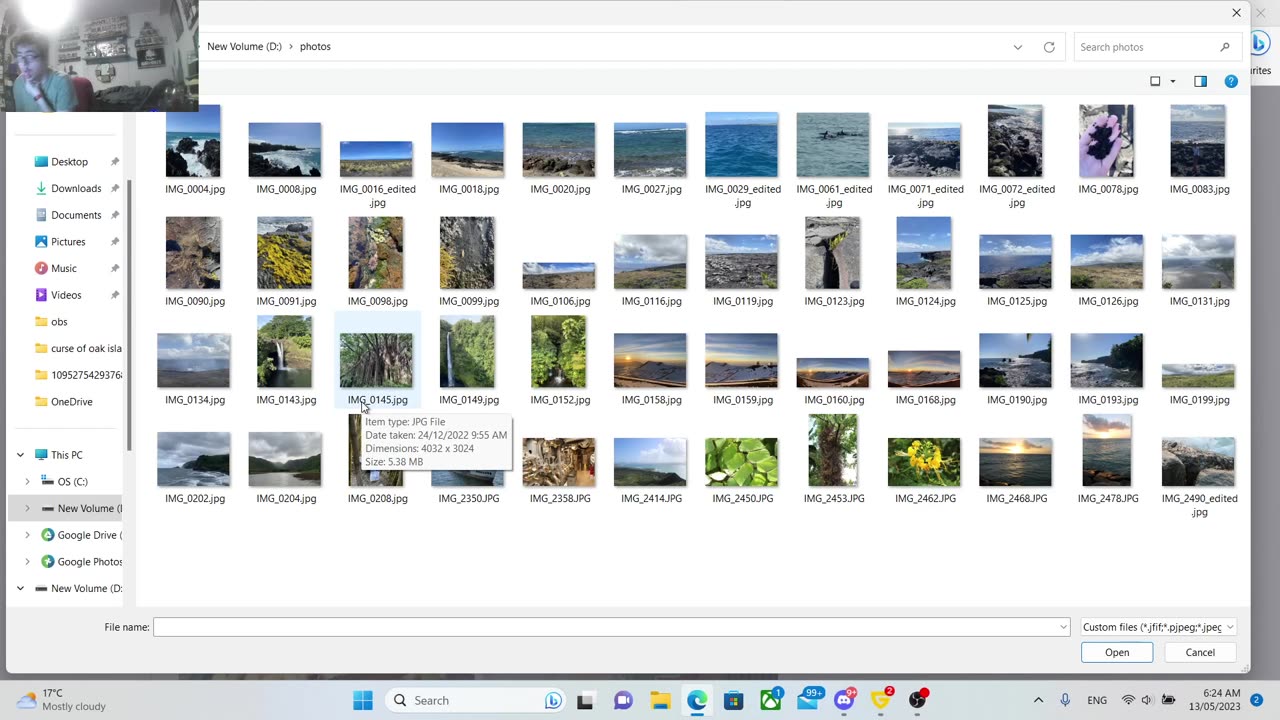This screenshot has width=1280, height=720.
Task: Open Xbox app on taskbar
Action: [771, 700]
